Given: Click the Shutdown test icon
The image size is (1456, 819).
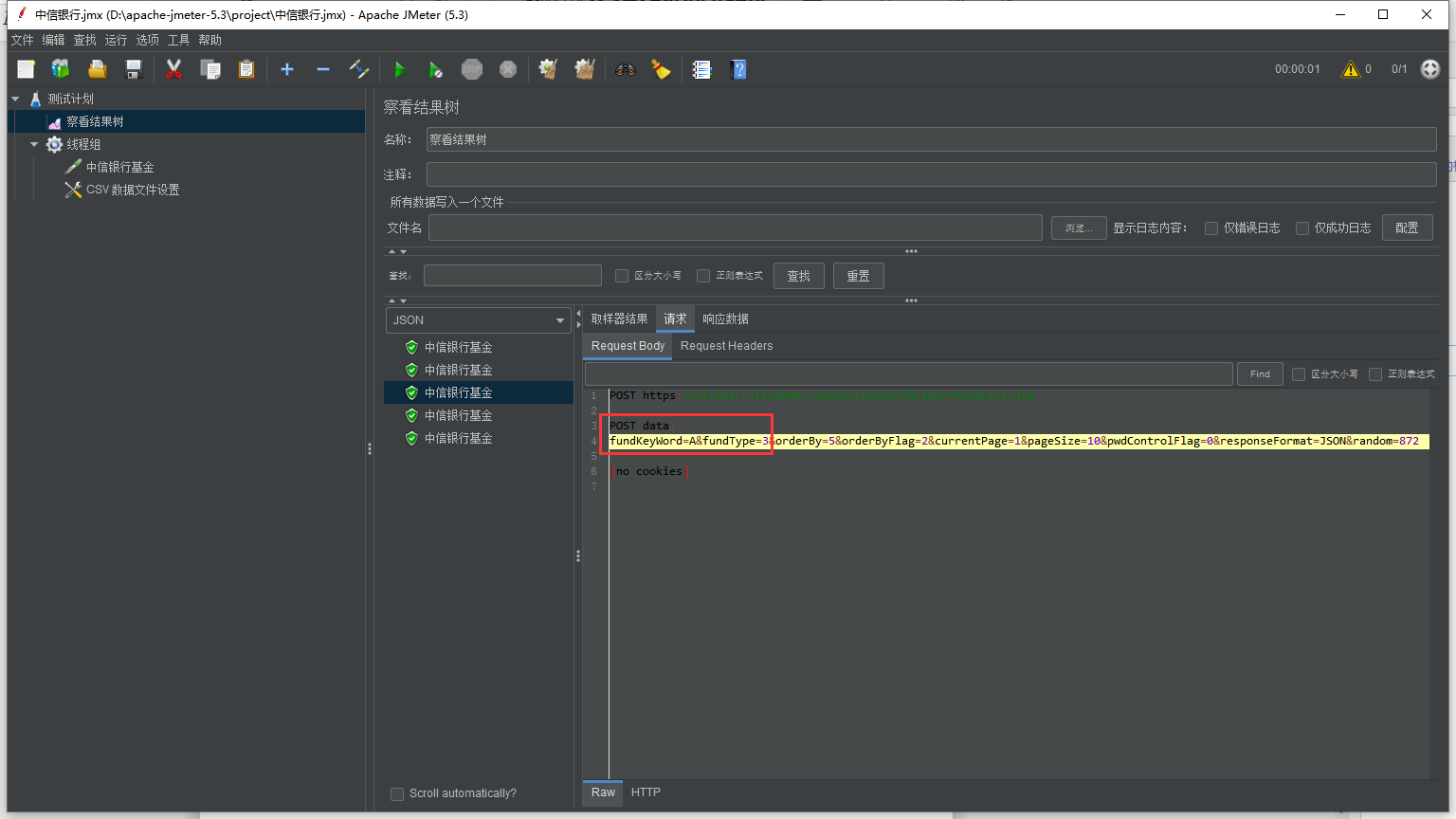Looking at the screenshot, I should point(508,69).
